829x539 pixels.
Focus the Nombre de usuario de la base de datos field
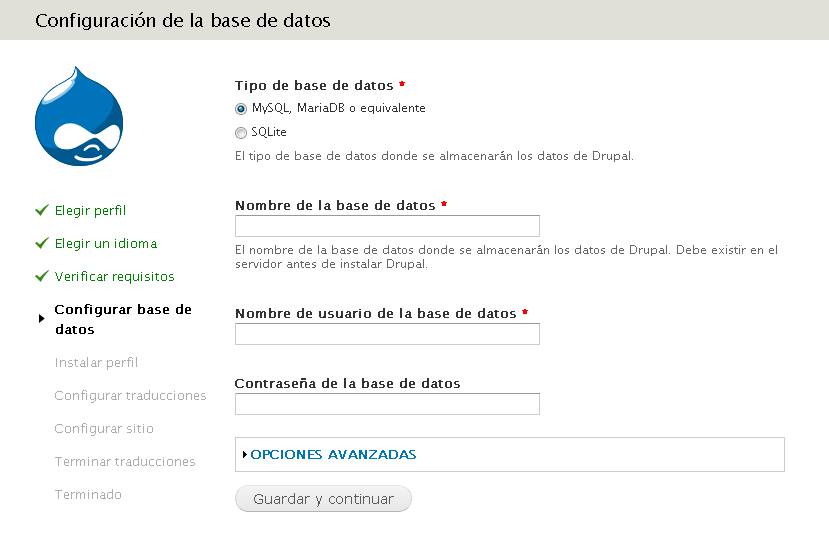click(x=387, y=334)
